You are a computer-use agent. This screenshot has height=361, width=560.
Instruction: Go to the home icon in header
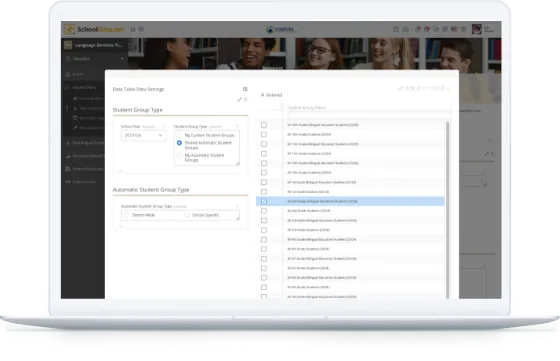pyautogui.click(x=133, y=29)
